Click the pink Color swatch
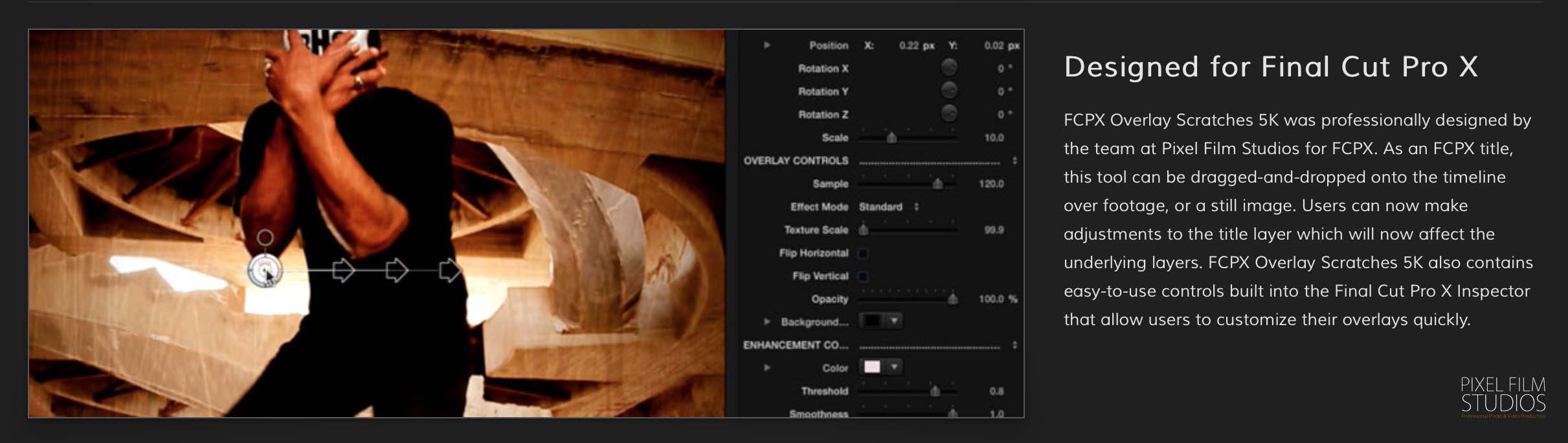This screenshot has width=1568, height=443. 872,367
